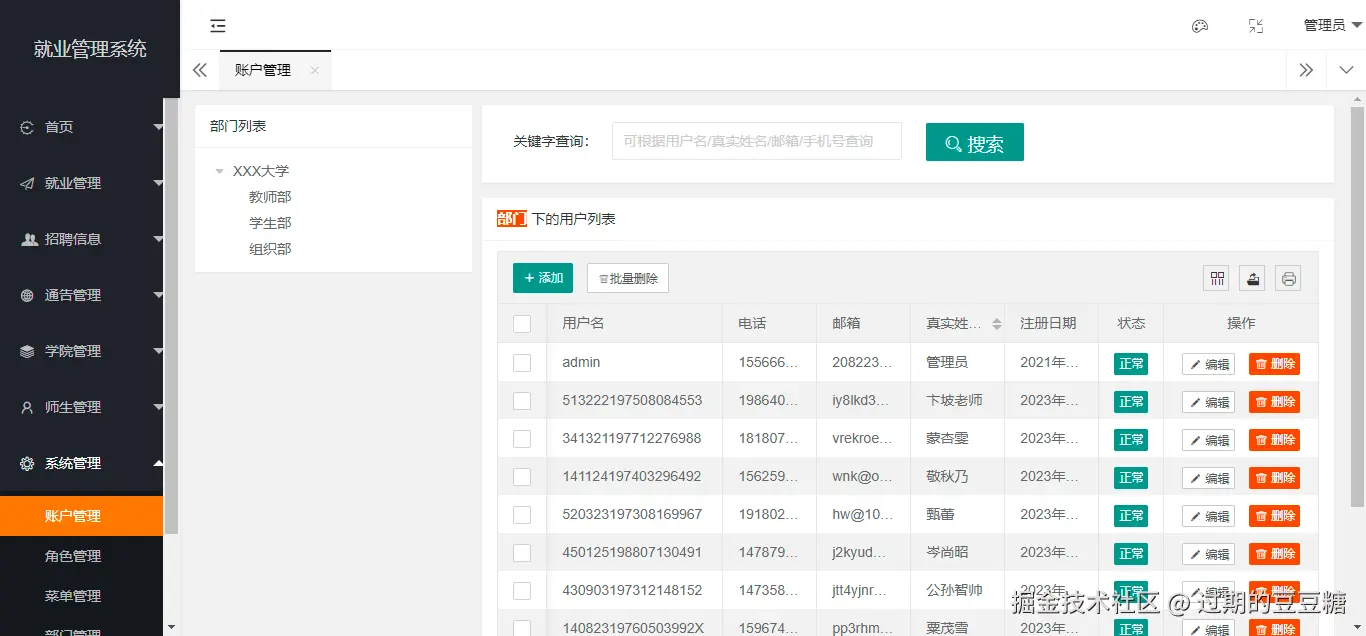Viewport: 1366px width, 636px height.
Task: Check the checkbox on the admin row
Action: 522,362
